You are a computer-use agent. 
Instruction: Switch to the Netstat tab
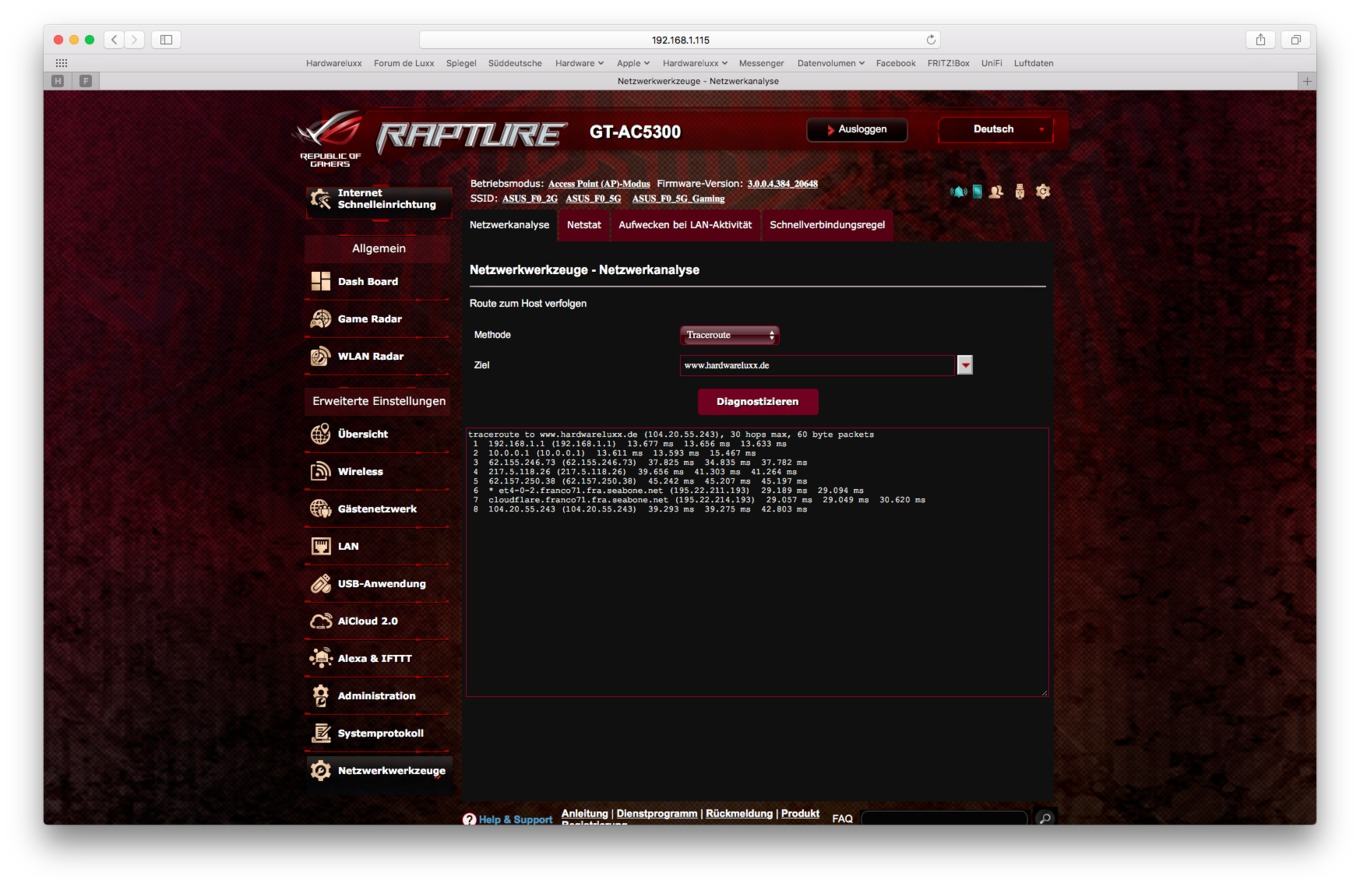(584, 225)
